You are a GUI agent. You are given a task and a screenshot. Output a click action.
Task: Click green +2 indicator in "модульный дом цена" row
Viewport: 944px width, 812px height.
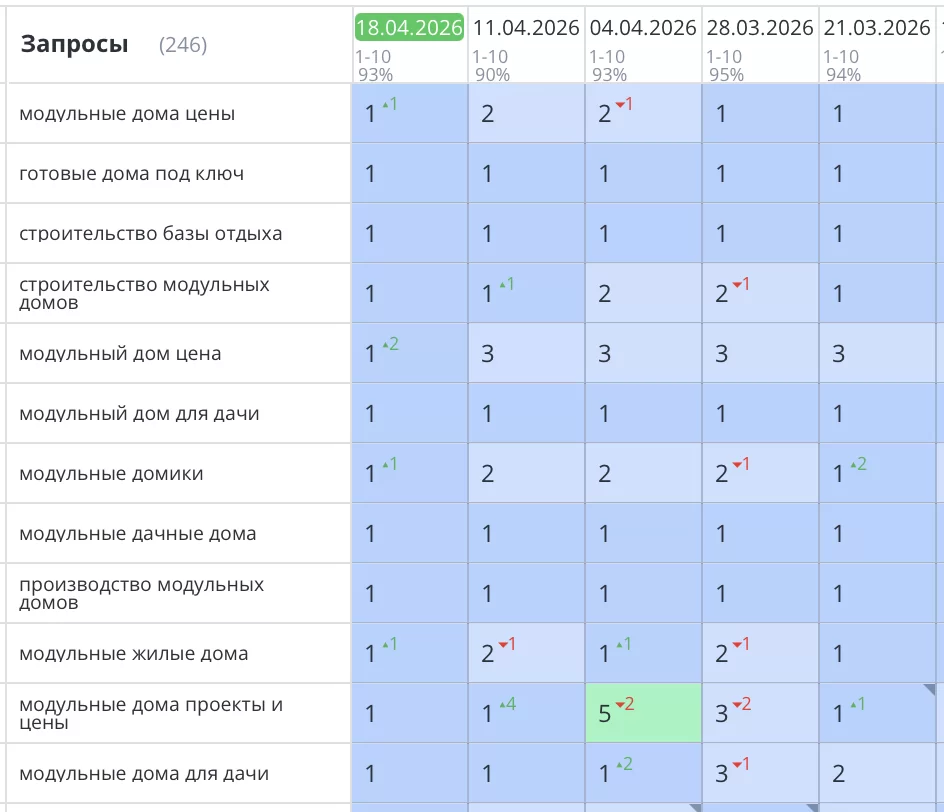pyautogui.click(x=391, y=344)
